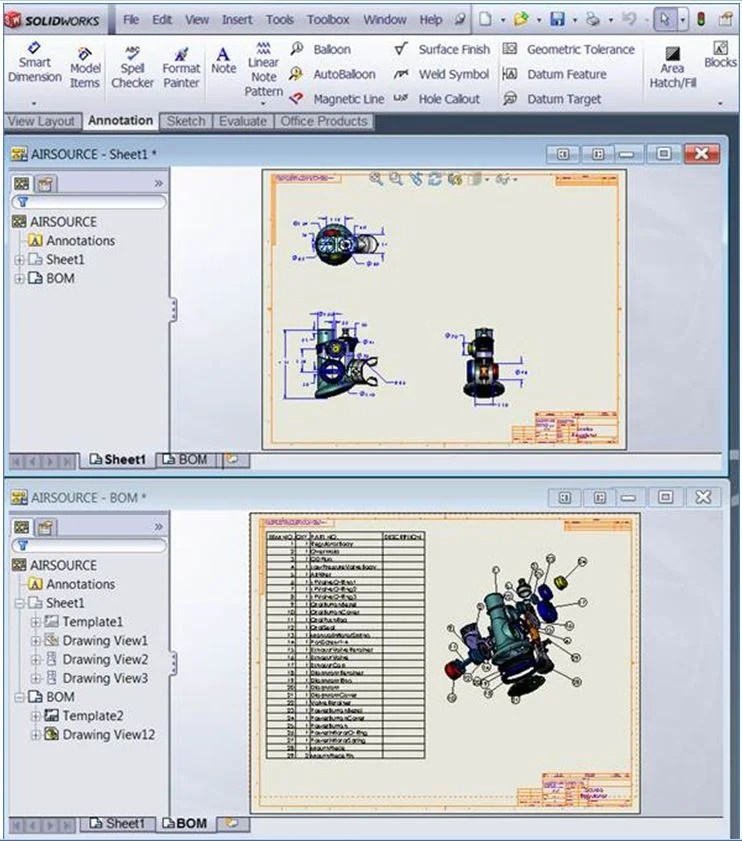Open the Edit menu
Viewport: 742px width, 841px height.
(x=161, y=20)
